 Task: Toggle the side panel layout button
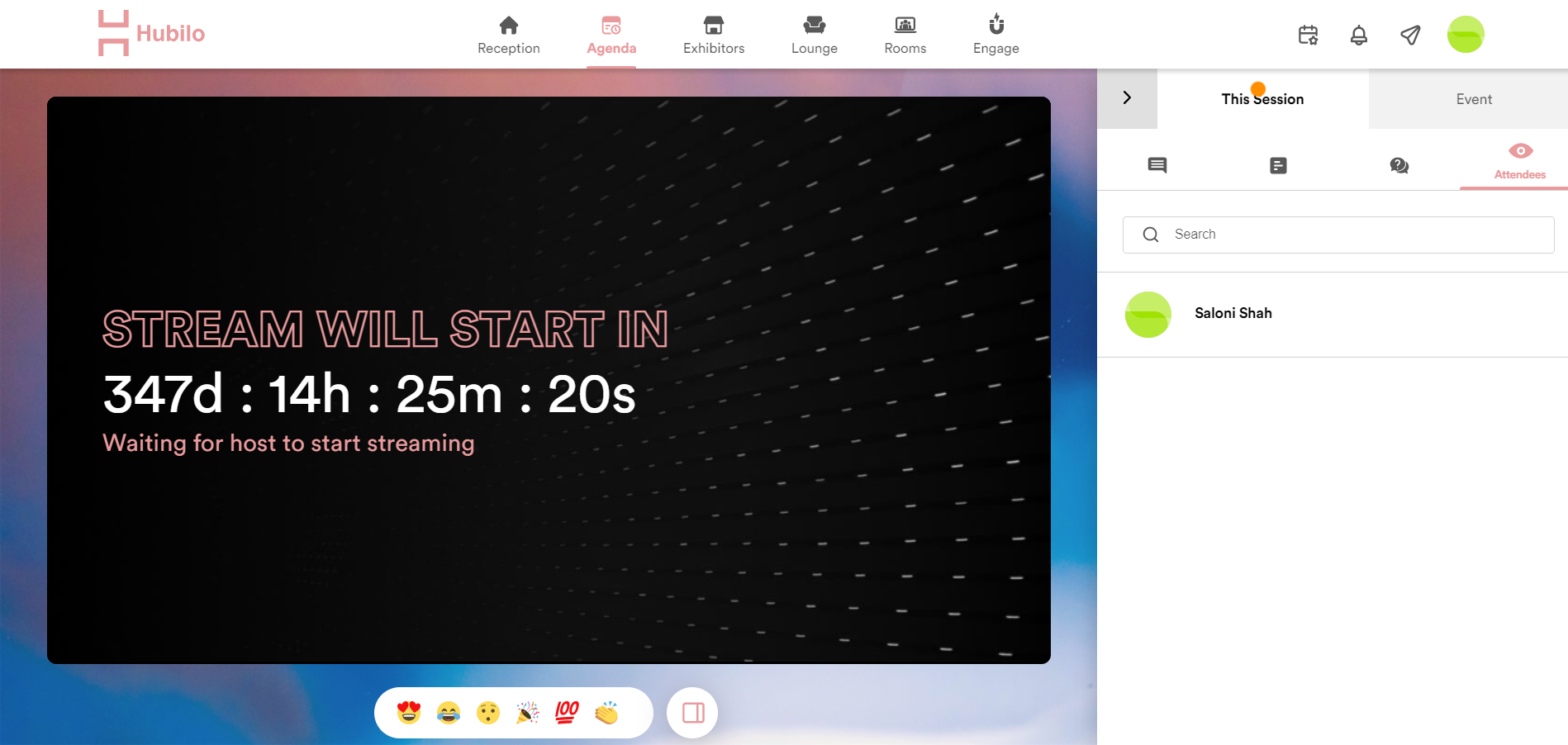[x=693, y=713]
